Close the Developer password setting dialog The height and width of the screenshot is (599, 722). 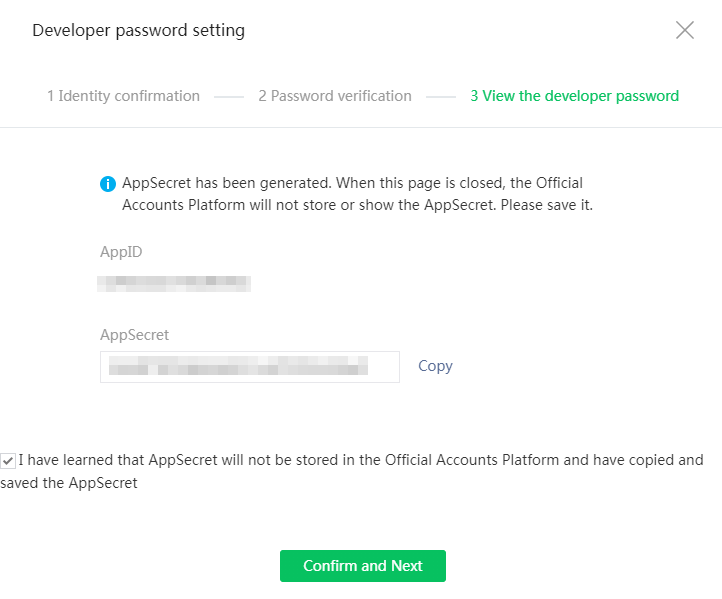point(685,30)
